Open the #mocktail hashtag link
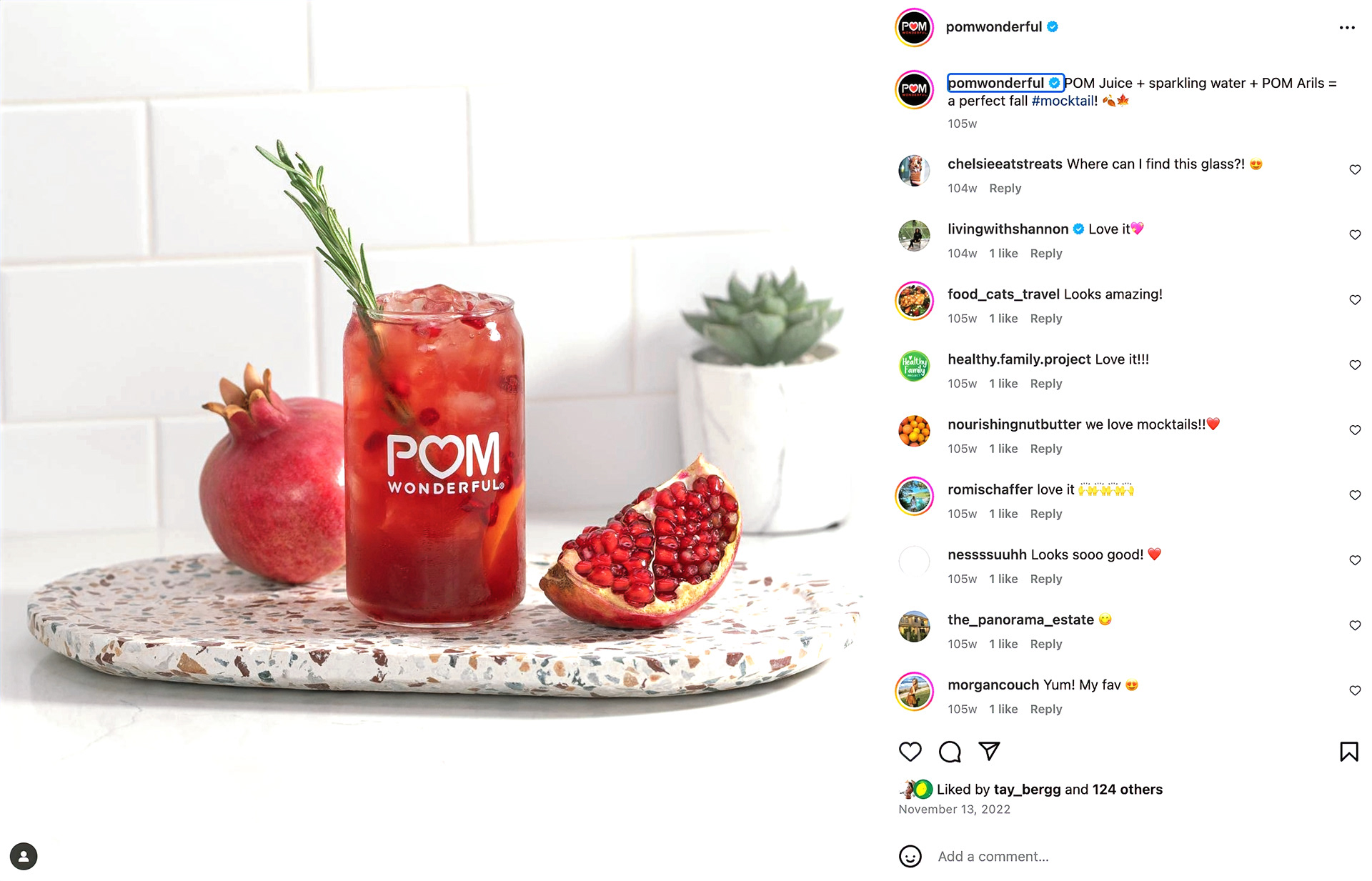1372x881 pixels. click(1063, 101)
